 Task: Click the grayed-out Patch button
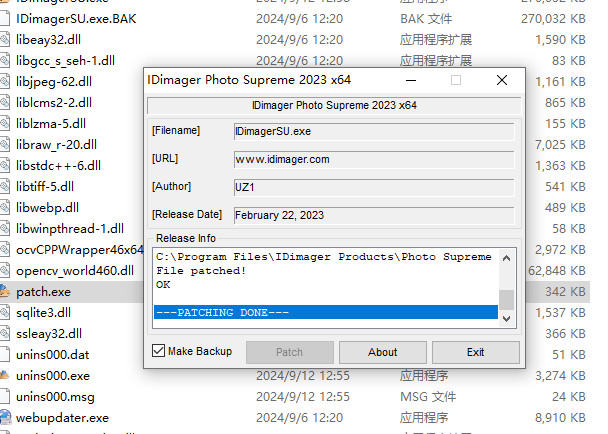[289, 352]
